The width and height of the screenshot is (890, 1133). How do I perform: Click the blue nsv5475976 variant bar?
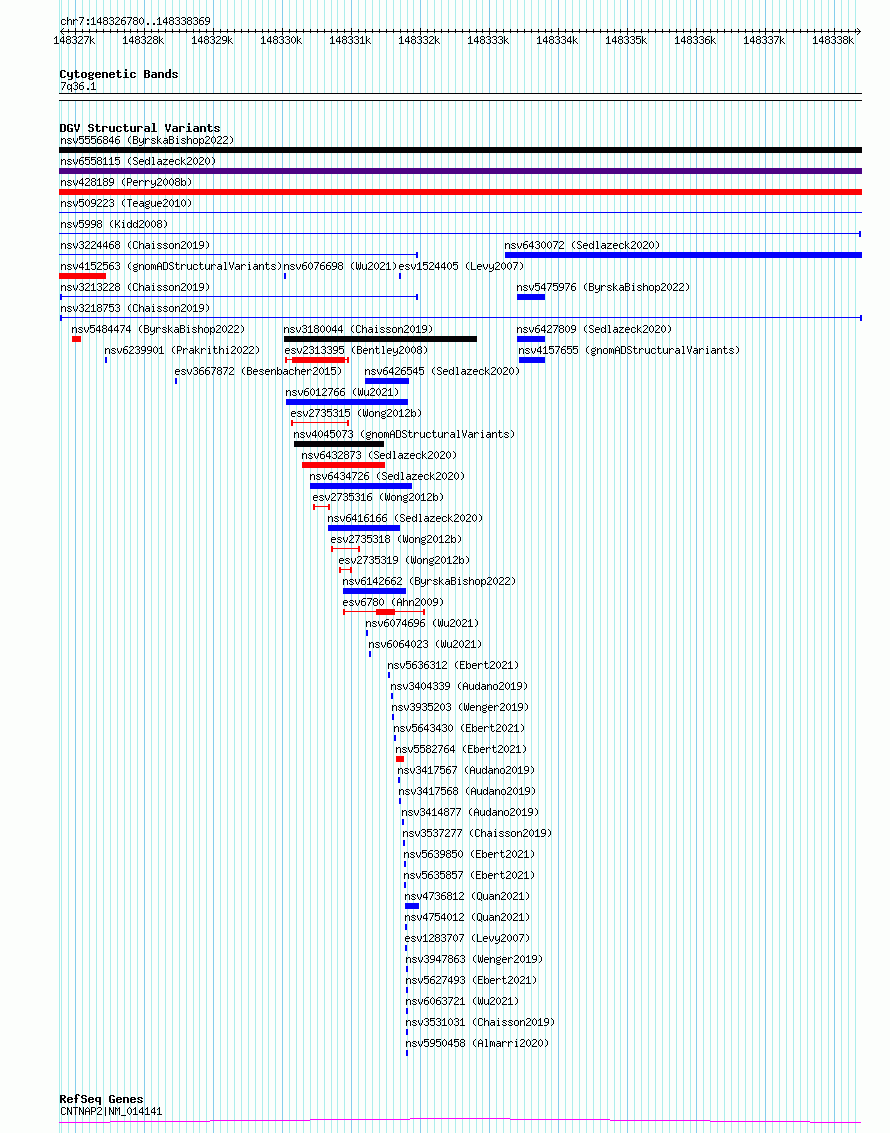coord(531,297)
